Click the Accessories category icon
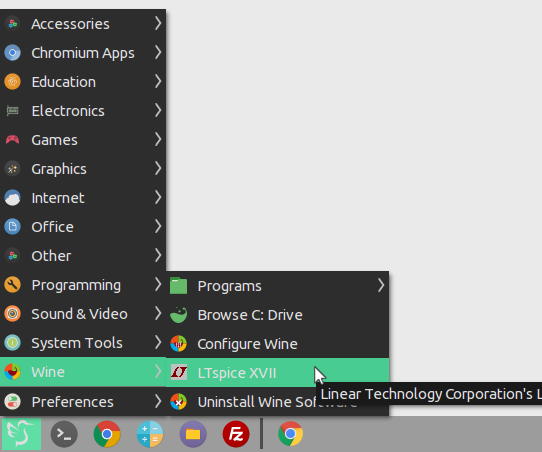 tap(13, 24)
